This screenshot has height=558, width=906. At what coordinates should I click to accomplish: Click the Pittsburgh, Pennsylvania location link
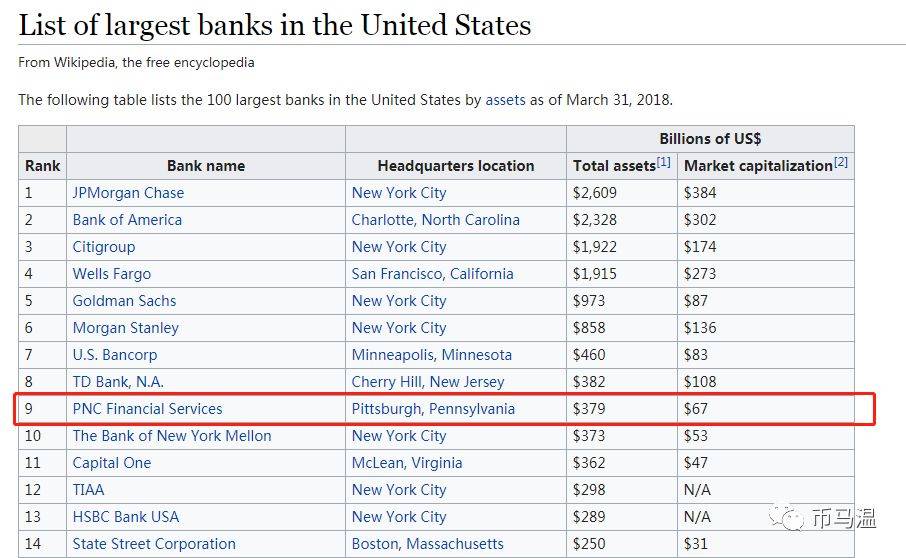[433, 409]
